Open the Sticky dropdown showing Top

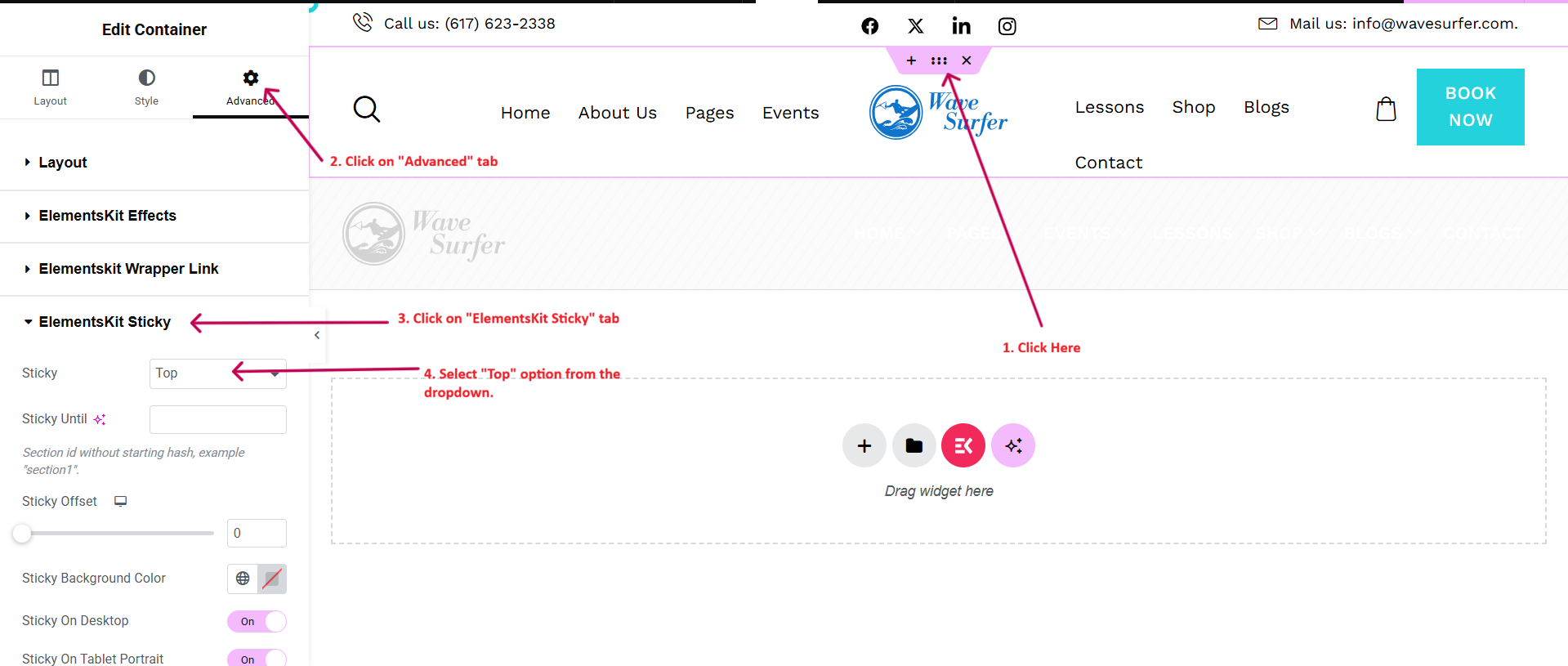(217, 373)
